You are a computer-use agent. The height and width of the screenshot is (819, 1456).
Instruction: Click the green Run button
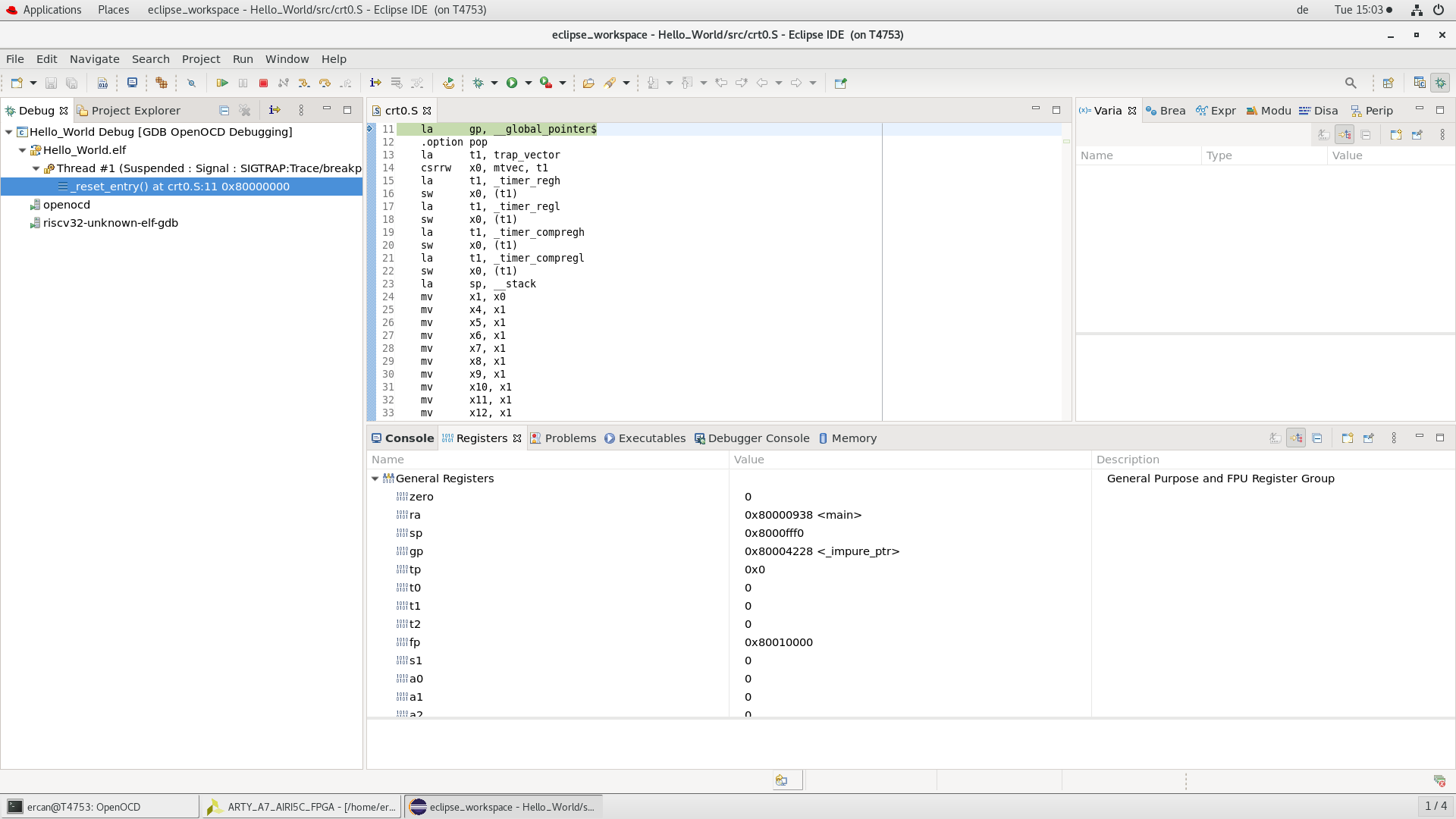coord(512,83)
